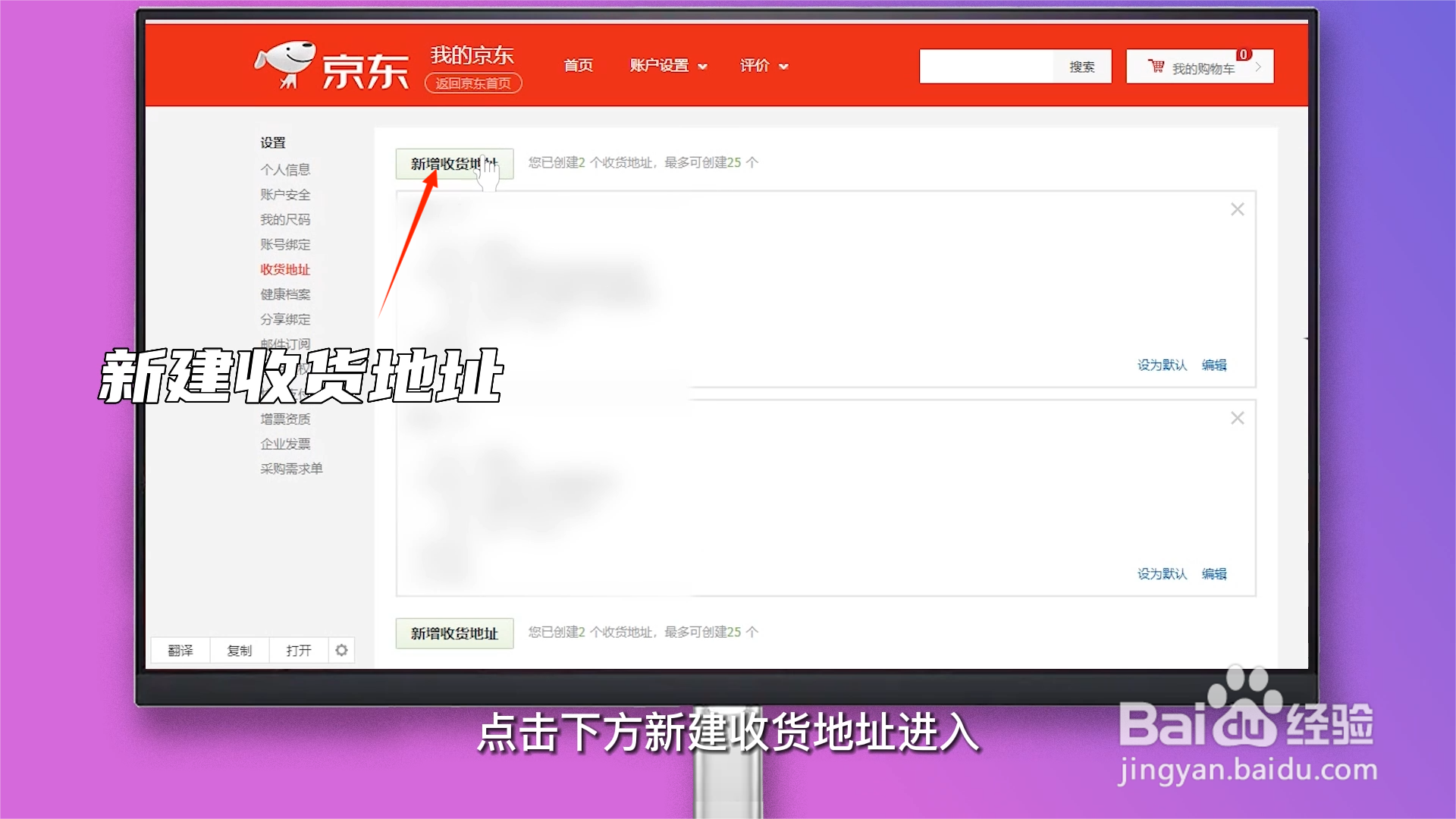Click 返回京东首页 link
This screenshot has height=819, width=1456.
(473, 83)
